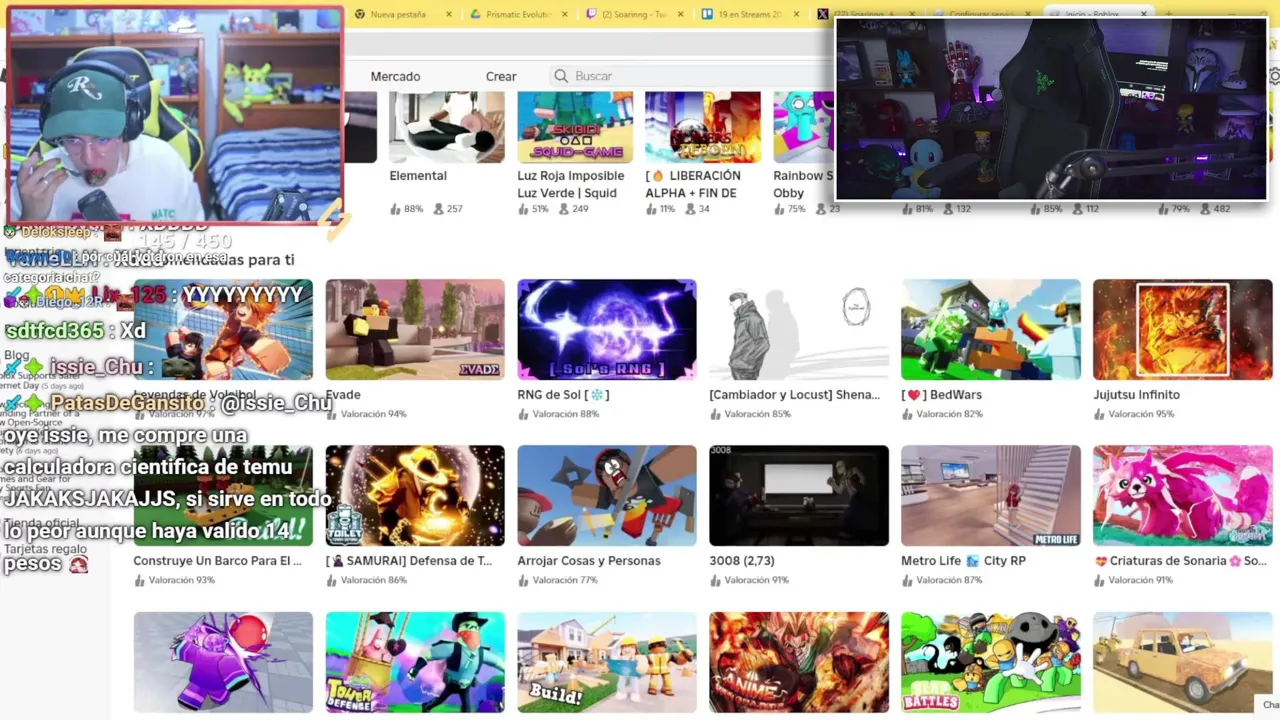Viewport: 1280px width, 720px height.
Task: Open the Arrojar Cosas y Personas thumbnail
Action: pyautogui.click(x=607, y=496)
